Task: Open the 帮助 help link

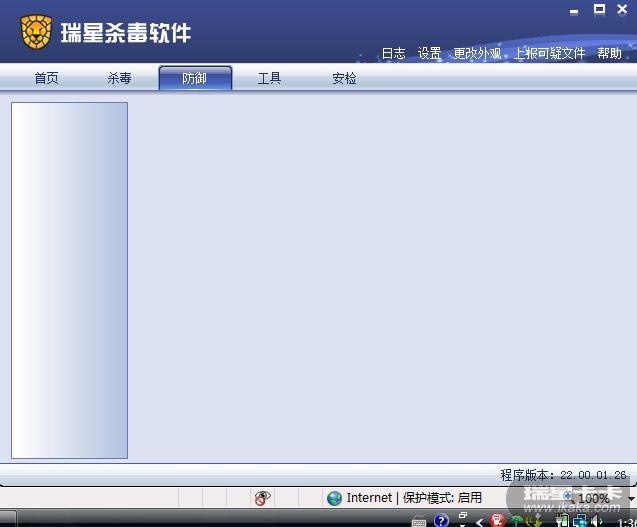Action: [x=609, y=53]
